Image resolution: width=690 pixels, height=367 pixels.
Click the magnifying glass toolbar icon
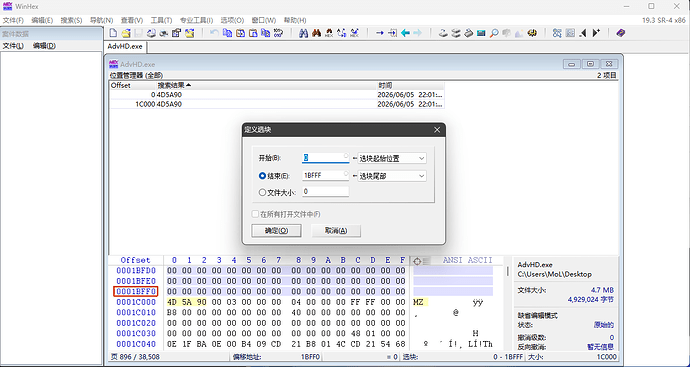click(x=494, y=33)
